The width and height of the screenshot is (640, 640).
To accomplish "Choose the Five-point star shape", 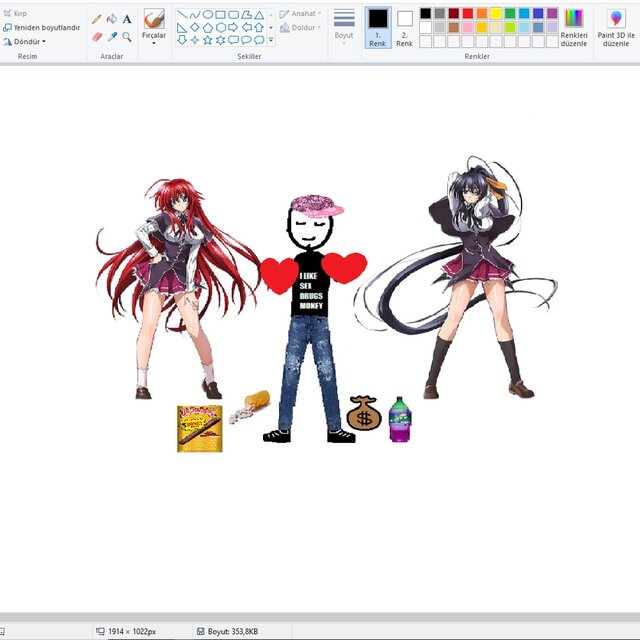I will tap(208, 40).
